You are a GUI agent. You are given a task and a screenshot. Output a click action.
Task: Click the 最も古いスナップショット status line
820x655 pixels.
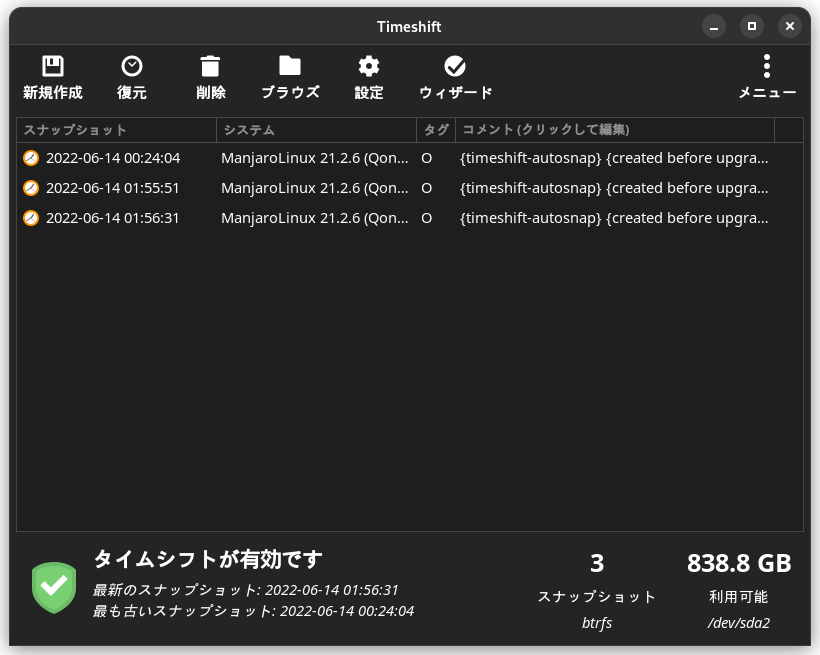point(254,611)
